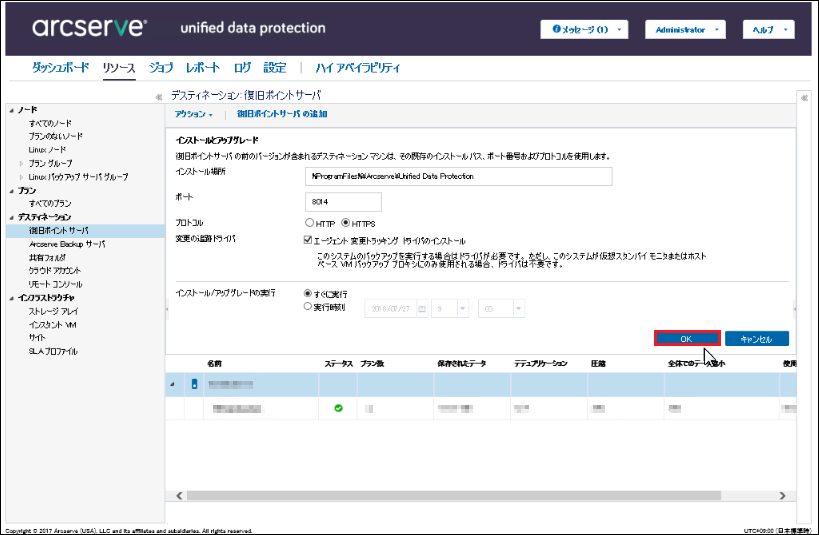Select Linux ノード in tree
The image size is (819, 535).
point(47,150)
